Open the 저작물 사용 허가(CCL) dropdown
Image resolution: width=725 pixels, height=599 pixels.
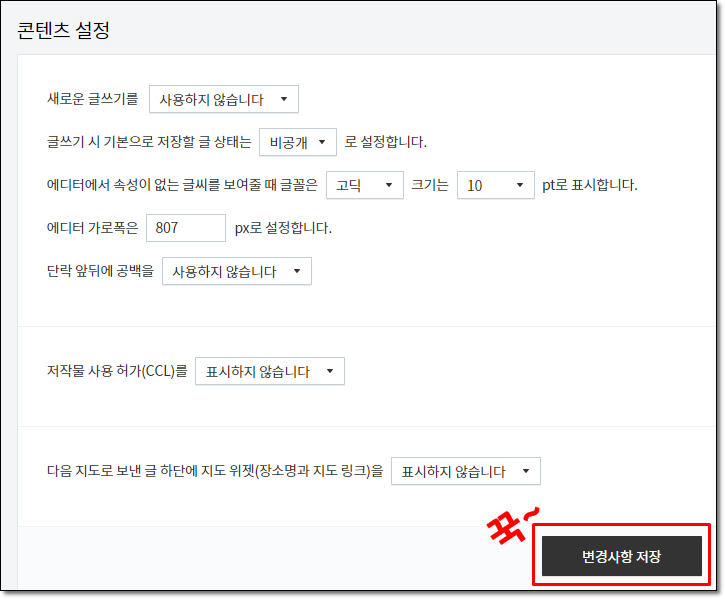tap(270, 371)
